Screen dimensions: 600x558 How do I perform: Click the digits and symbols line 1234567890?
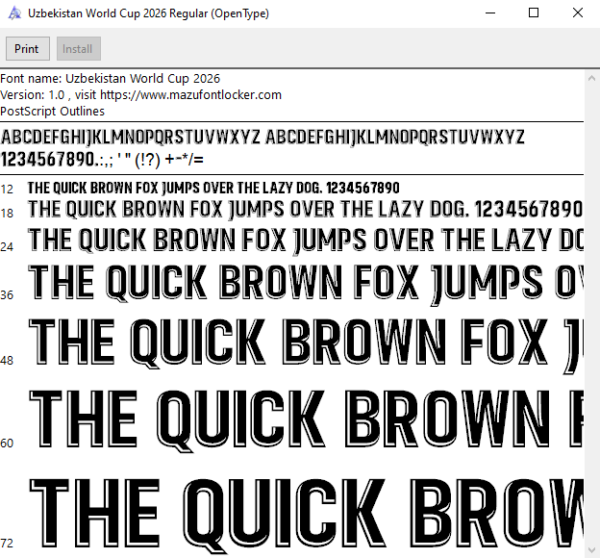click(102, 160)
